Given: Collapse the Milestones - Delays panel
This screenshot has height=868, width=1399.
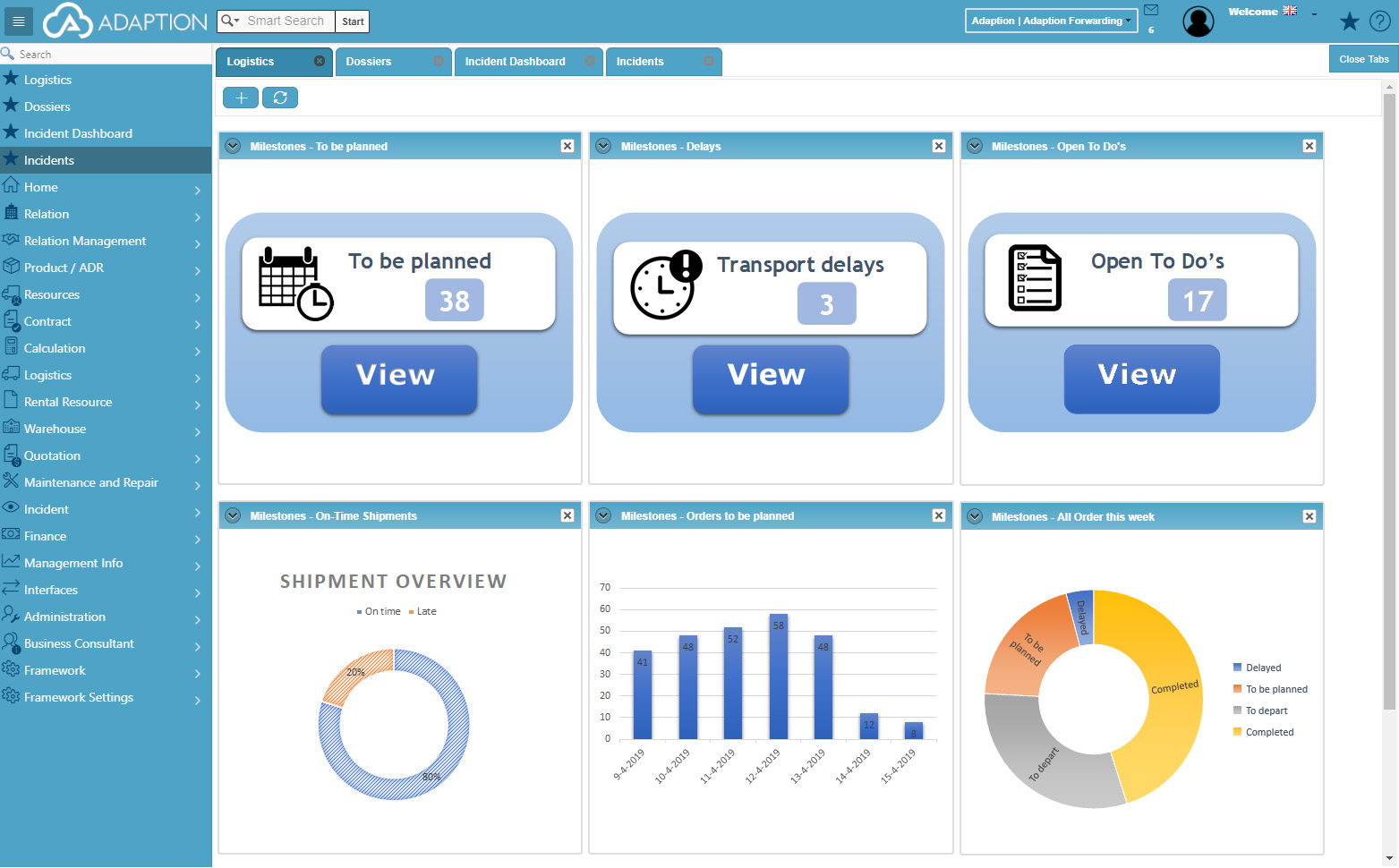Looking at the screenshot, I should [x=603, y=146].
